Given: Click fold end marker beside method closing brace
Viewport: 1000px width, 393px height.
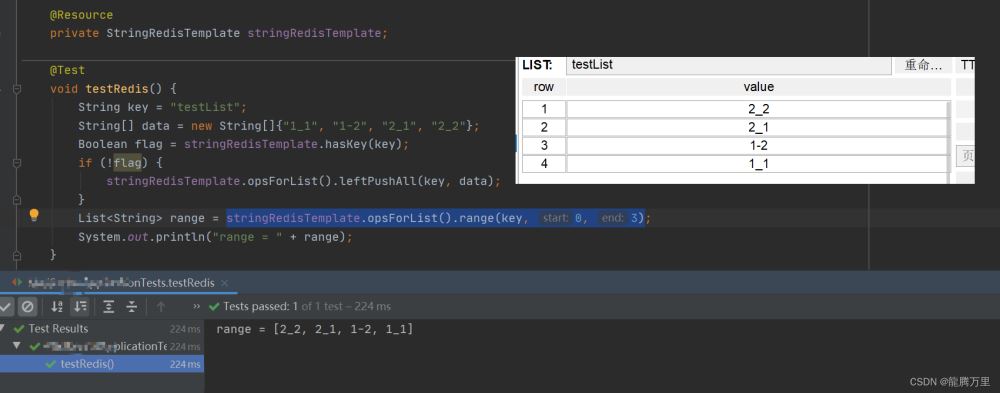Looking at the screenshot, I should coord(17,255).
